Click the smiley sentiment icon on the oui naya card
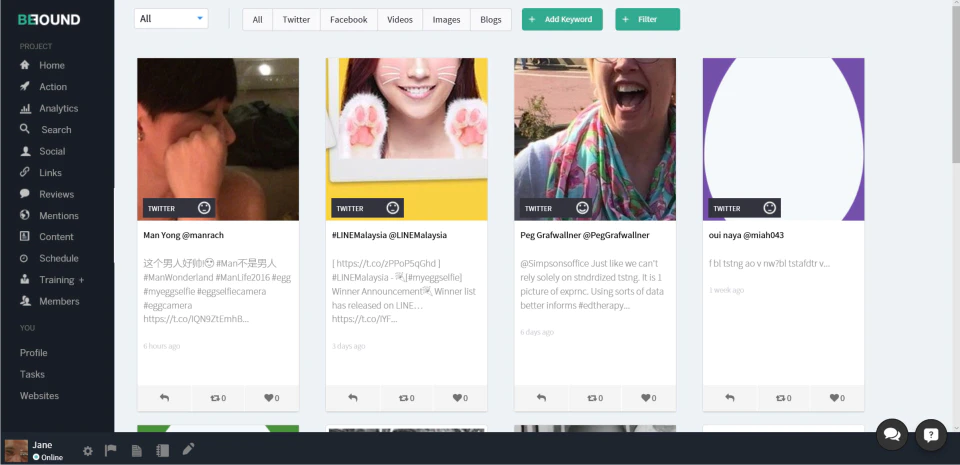Viewport: 960px width, 465px height. point(770,208)
